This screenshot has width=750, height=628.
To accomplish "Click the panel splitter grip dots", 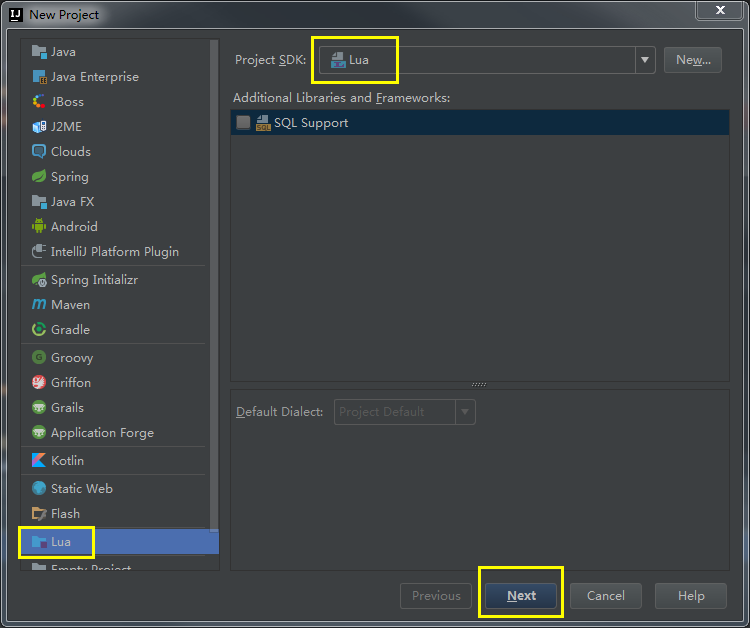I will 479,385.
